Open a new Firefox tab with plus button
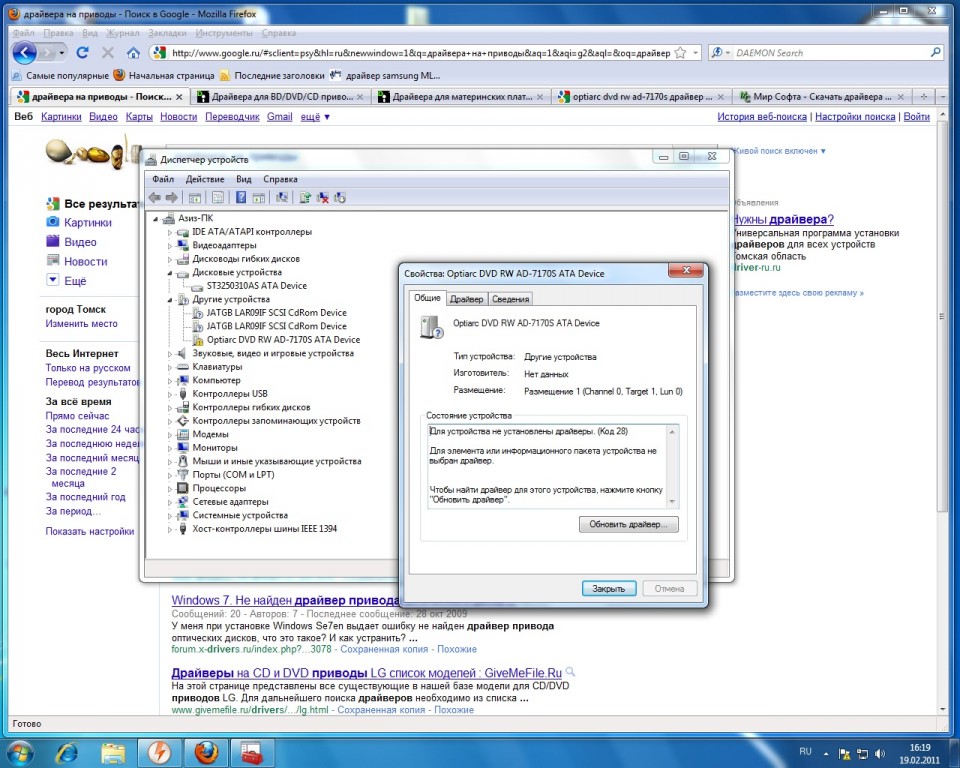Viewport: 960px width, 768px height. [x=924, y=97]
